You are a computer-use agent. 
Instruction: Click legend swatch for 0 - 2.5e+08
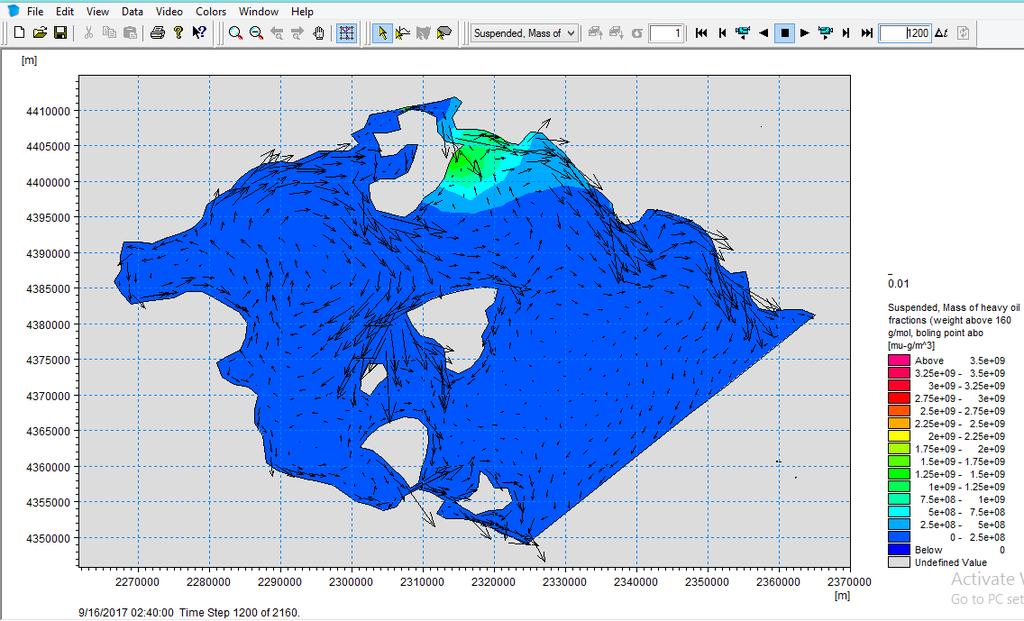[x=899, y=537]
